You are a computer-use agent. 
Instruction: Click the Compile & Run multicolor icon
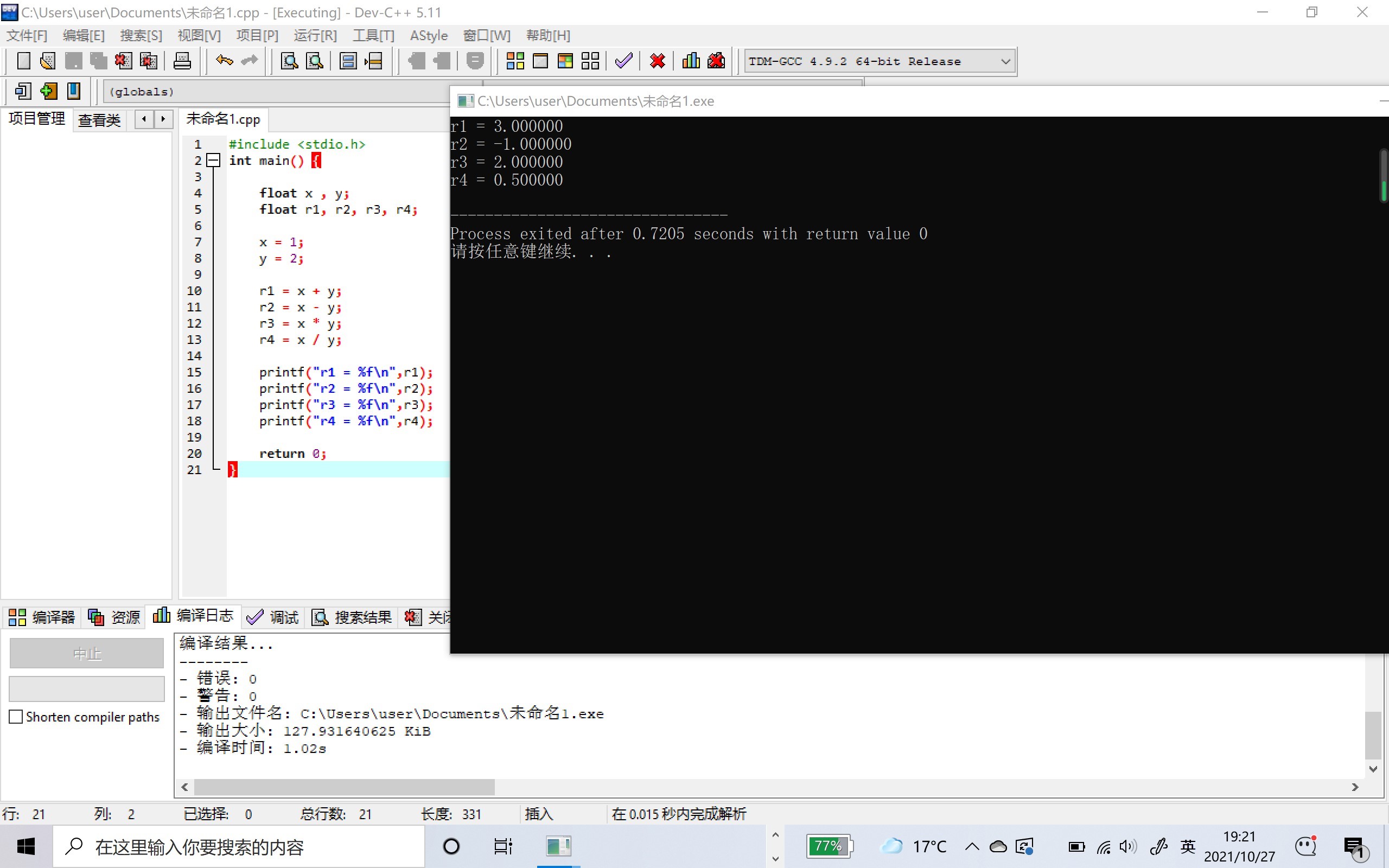565,61
